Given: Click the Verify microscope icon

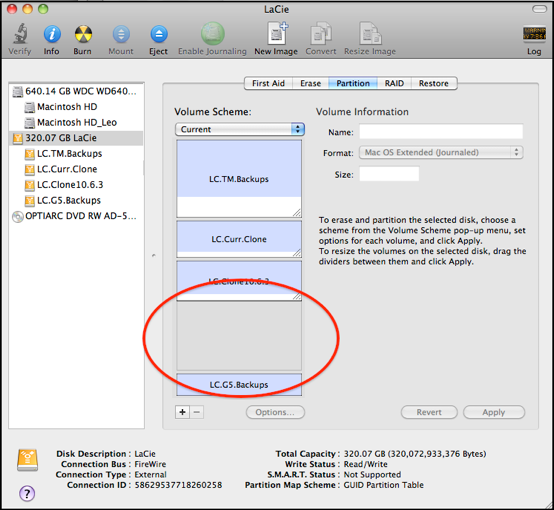Looking at the screenshot, I should pyautogui.click(x=20, y=34).
